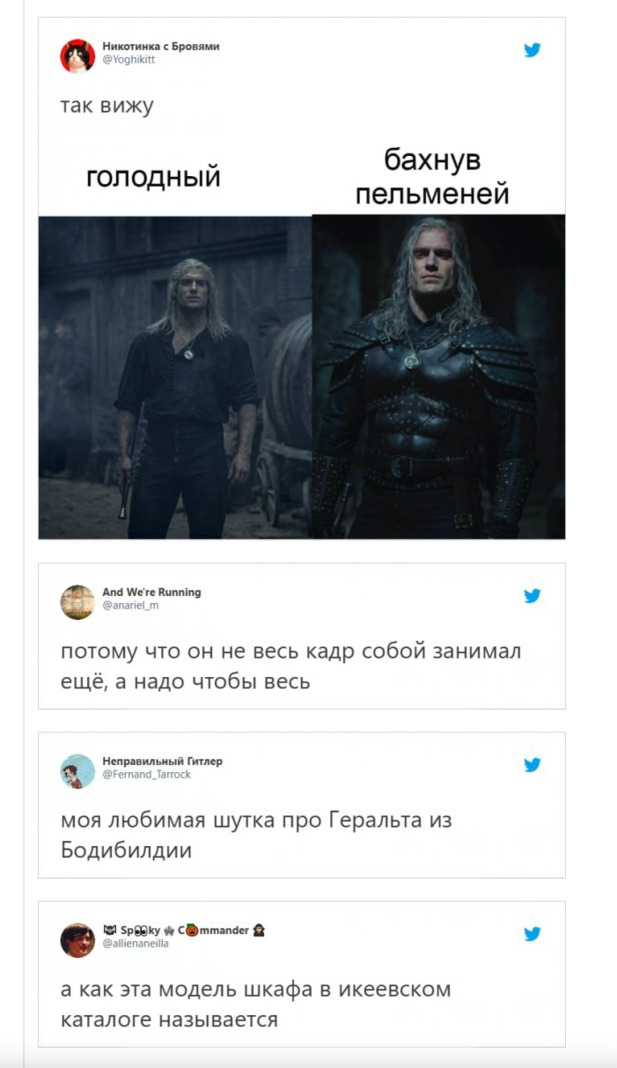Click Twitter bird icon on the Fernand_Tarrock tweet

coord(532,765)
